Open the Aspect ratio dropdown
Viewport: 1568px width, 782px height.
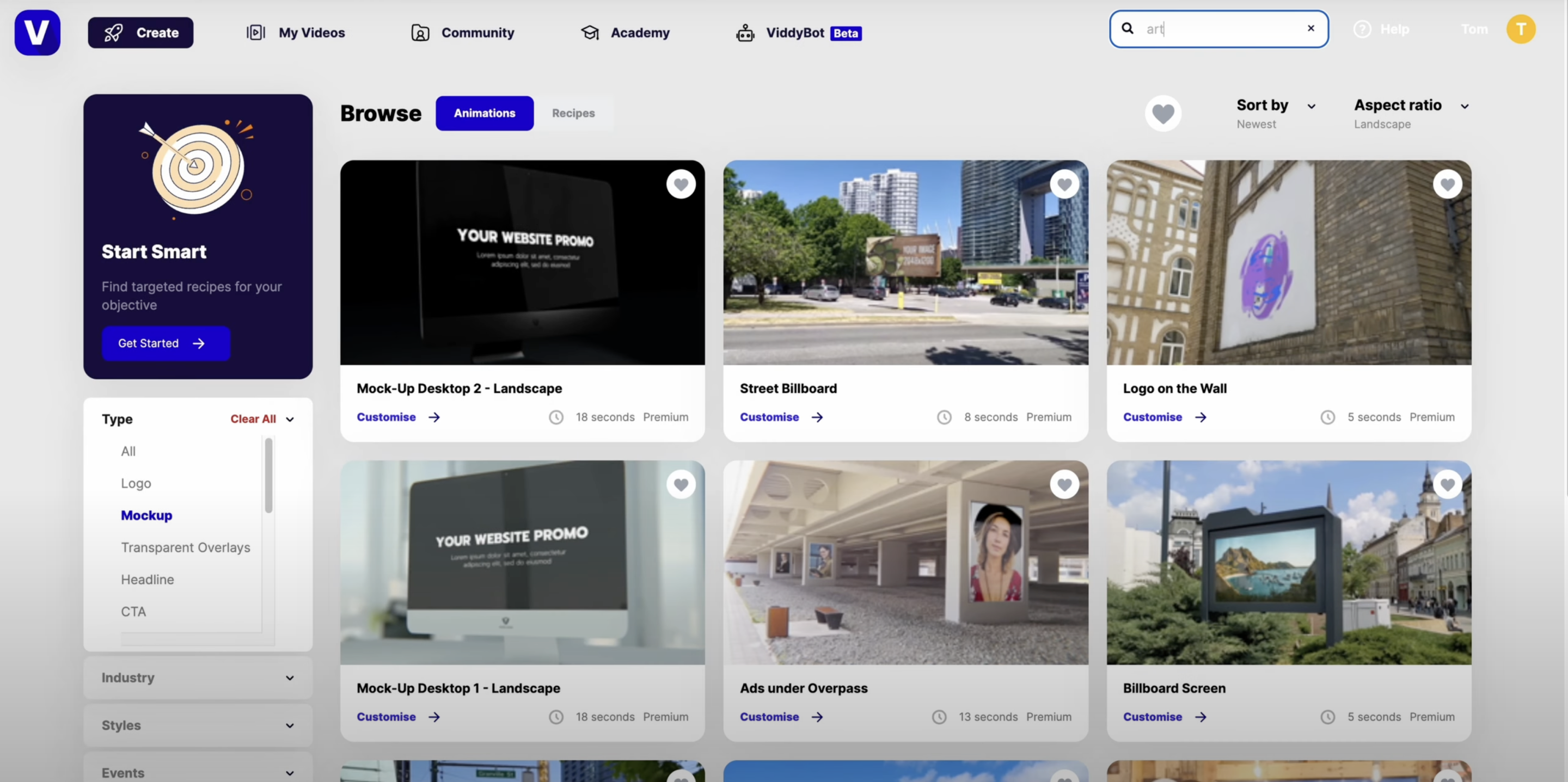(x=1412, y=113)
